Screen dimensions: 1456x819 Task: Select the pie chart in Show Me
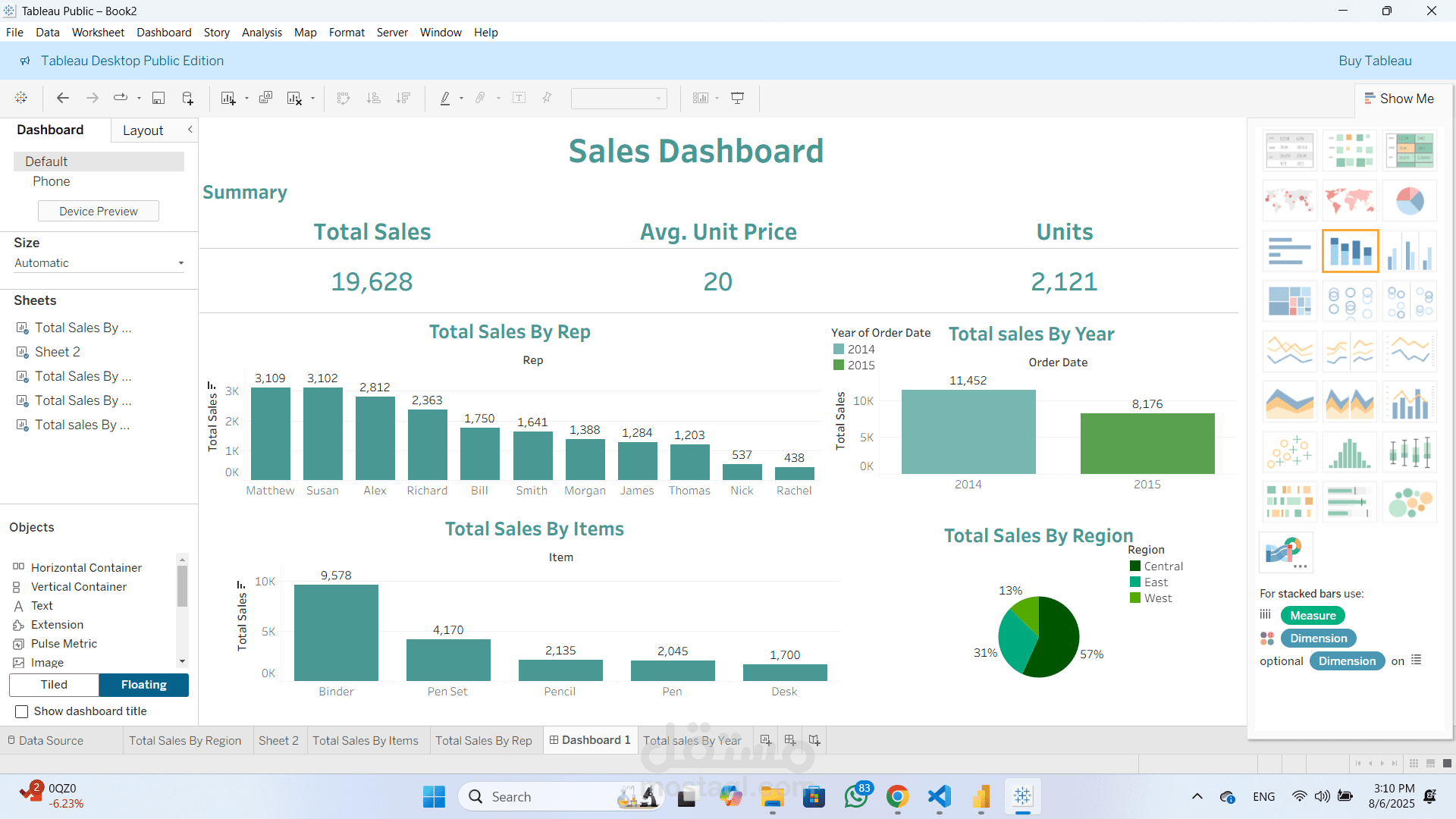click(x=1410, y=201)
